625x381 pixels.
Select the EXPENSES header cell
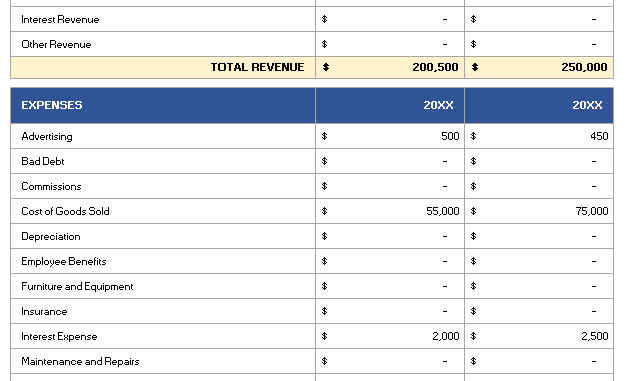point(163,105)
